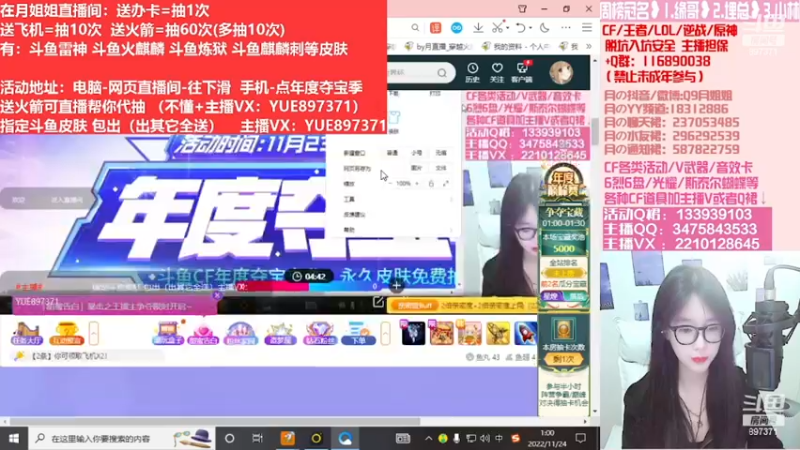Click the zoom plus stepper in menu
800x450 pixels.
[417, 183]
